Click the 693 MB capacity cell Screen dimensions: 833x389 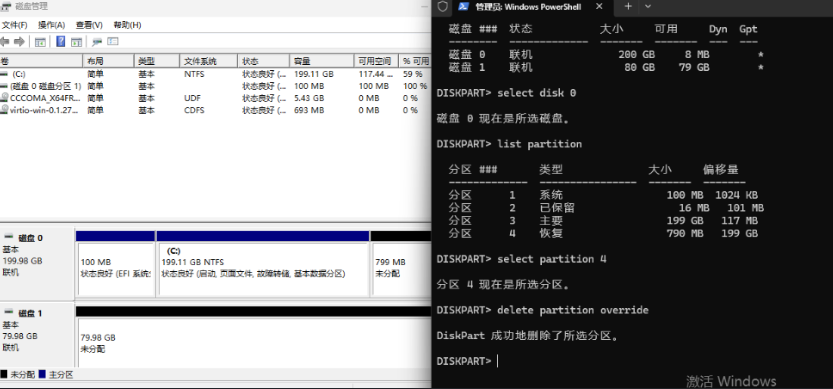click(309, 110)
